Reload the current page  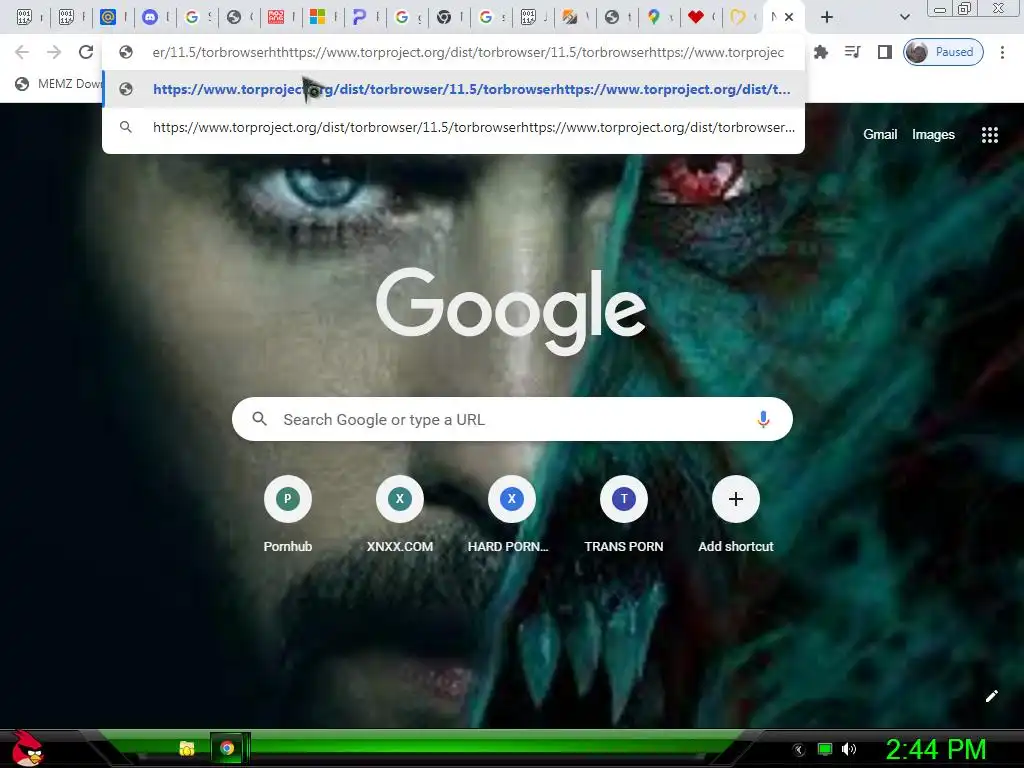click(86, 52)
